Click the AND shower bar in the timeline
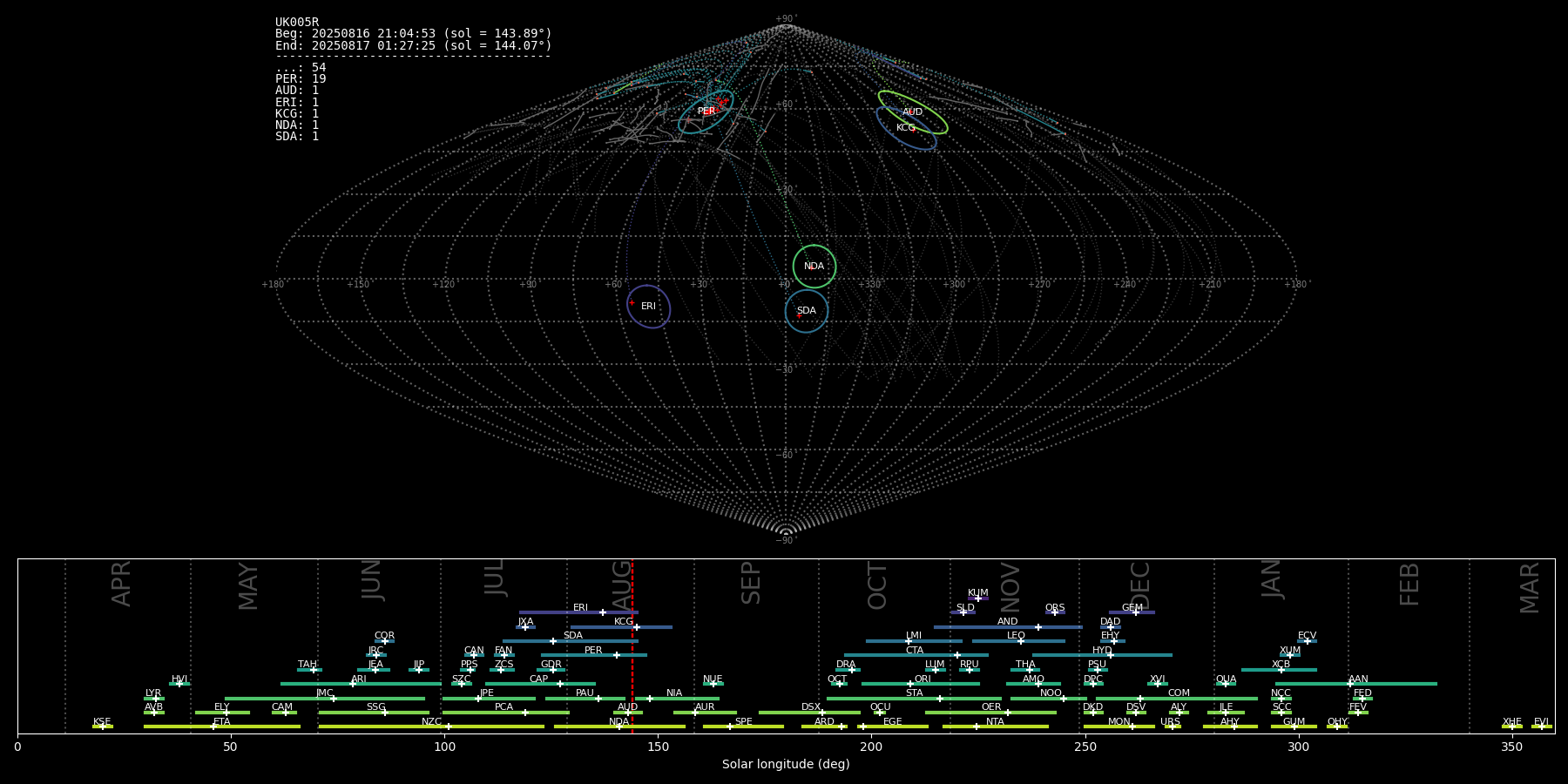Viewport: 1568px width, 784px height. coord(1008,626)
